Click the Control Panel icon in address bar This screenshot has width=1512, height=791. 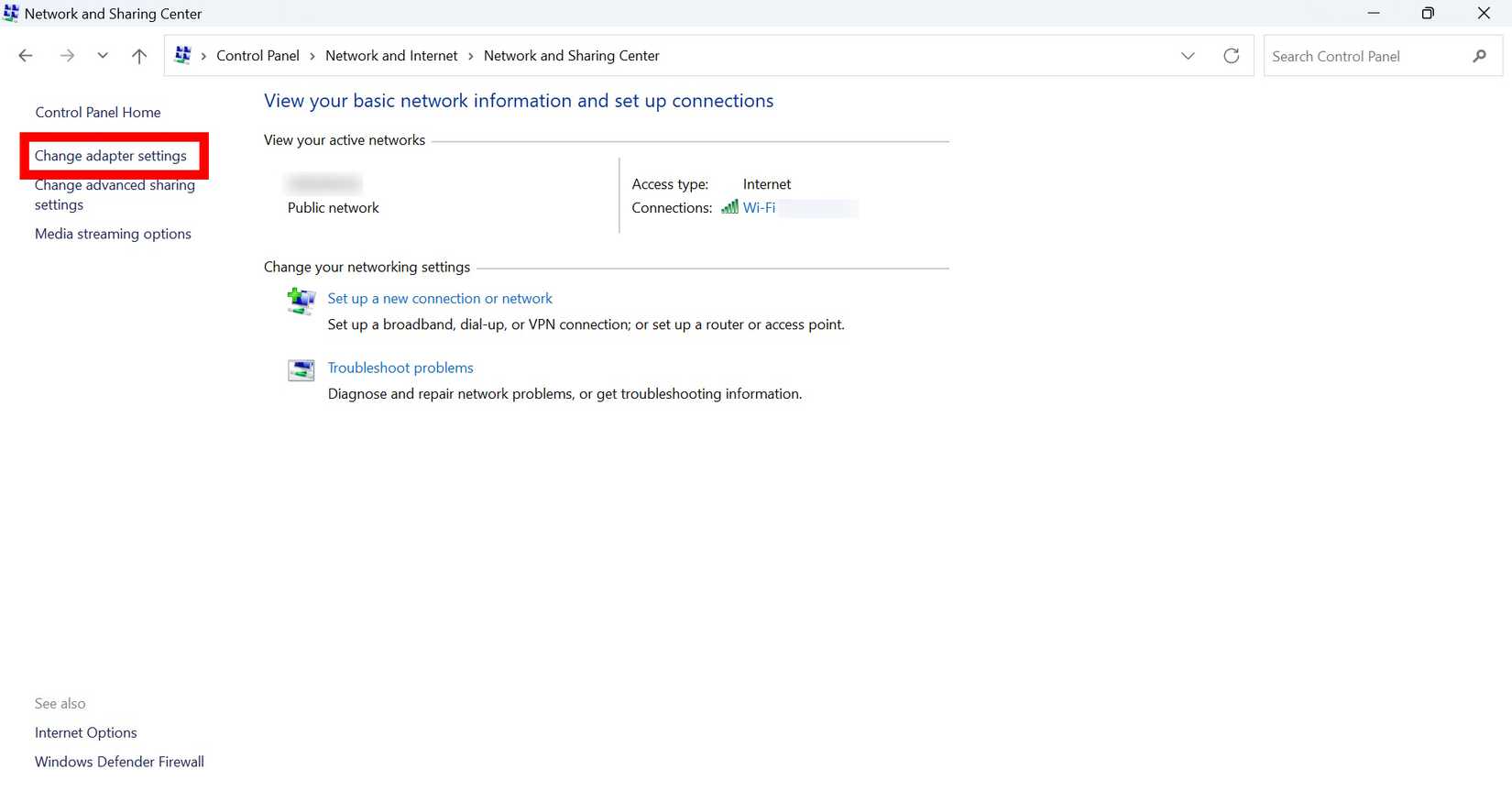coord(183,55)
